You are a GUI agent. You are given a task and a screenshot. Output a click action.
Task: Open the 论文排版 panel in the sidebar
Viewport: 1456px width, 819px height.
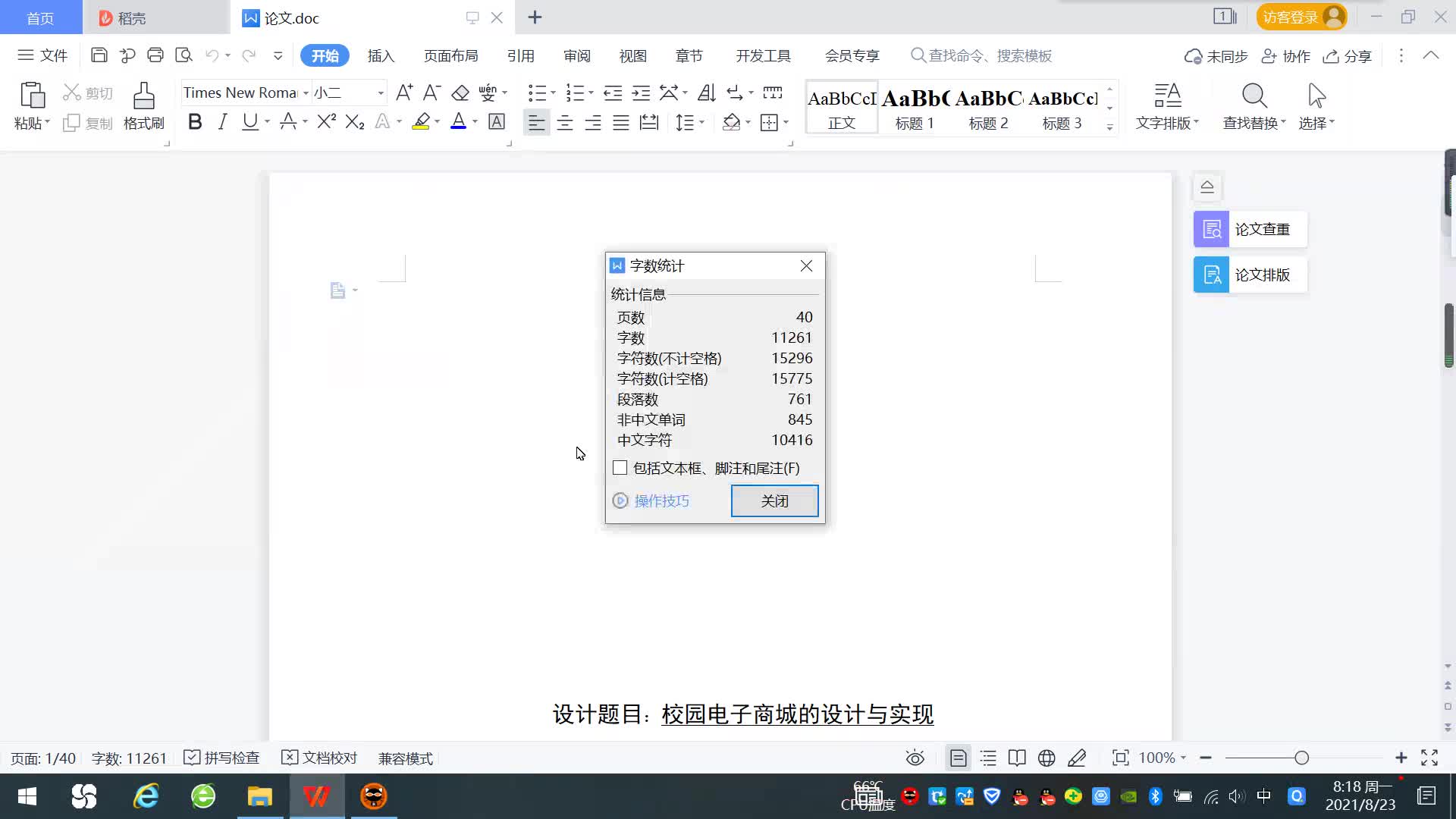click(x=1249, y=275)
